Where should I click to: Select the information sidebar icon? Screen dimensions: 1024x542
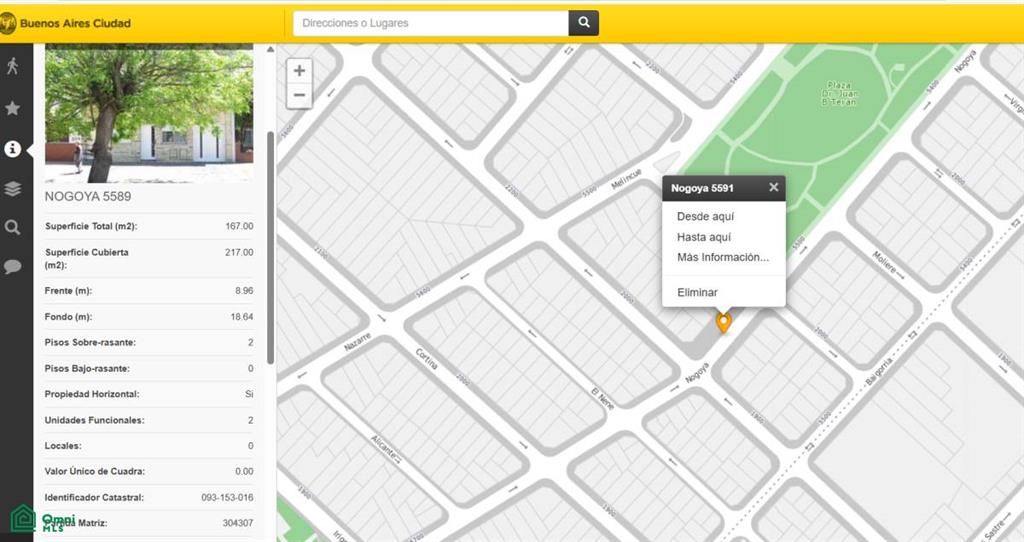(12, 149)
